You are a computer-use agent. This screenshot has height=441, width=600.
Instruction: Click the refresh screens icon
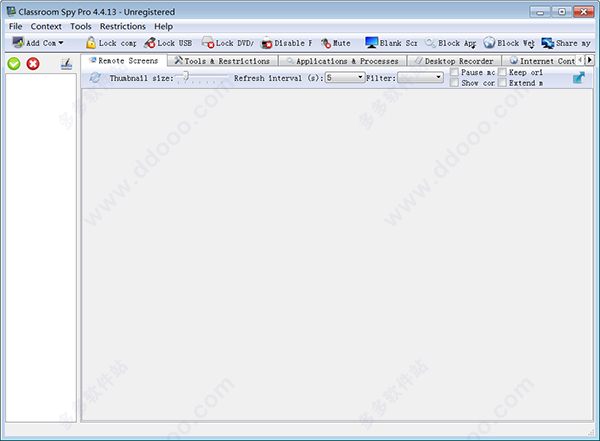[x=95, y=78]
